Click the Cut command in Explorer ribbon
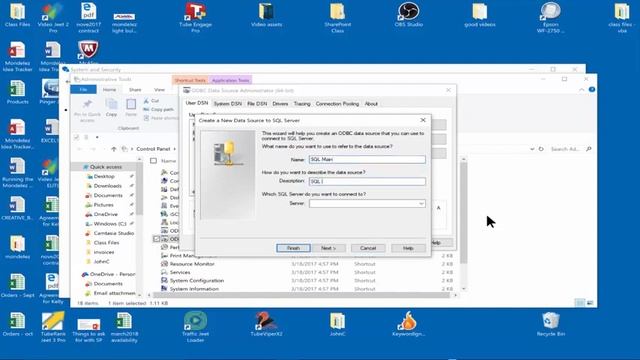 pyautogui.click(x=151, y=100)
